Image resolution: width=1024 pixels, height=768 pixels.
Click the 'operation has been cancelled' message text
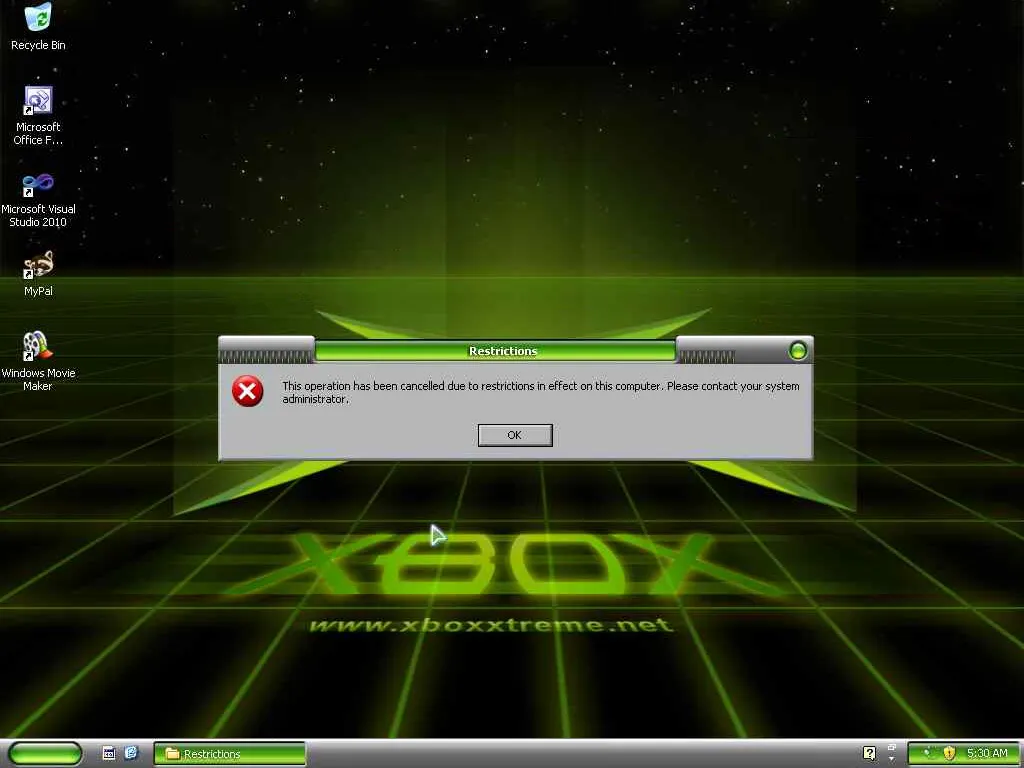tap(541, 392)
